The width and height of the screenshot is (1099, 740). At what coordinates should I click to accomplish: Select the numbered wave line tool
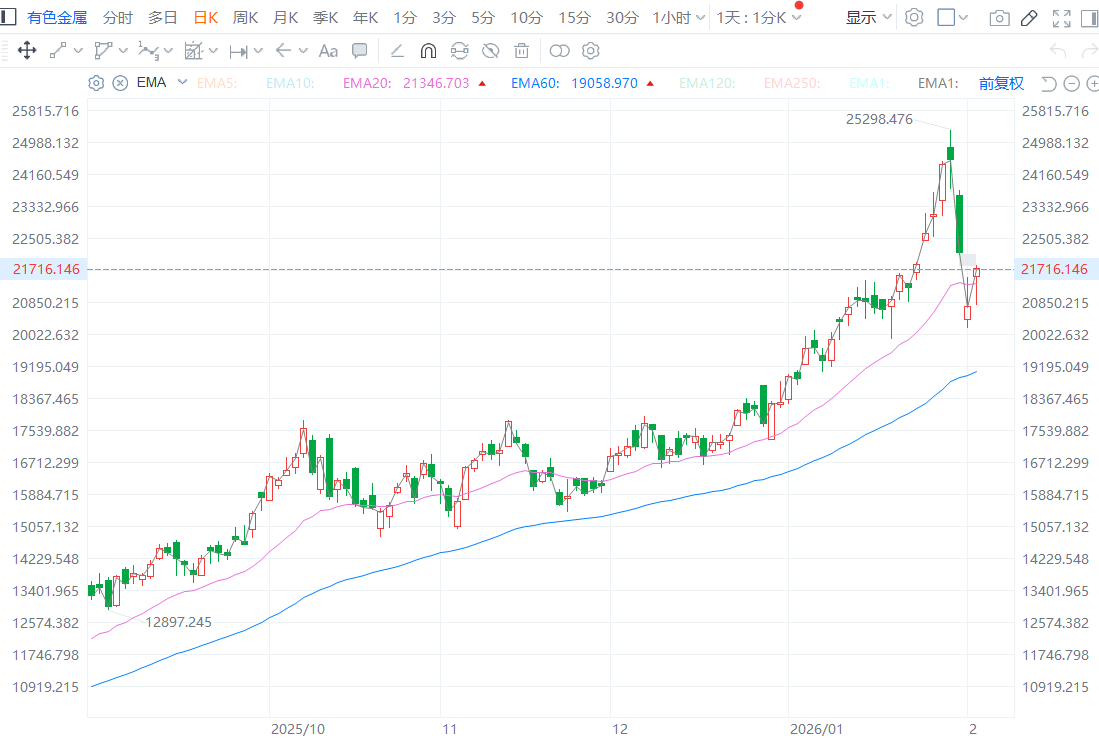coord(148,50)
